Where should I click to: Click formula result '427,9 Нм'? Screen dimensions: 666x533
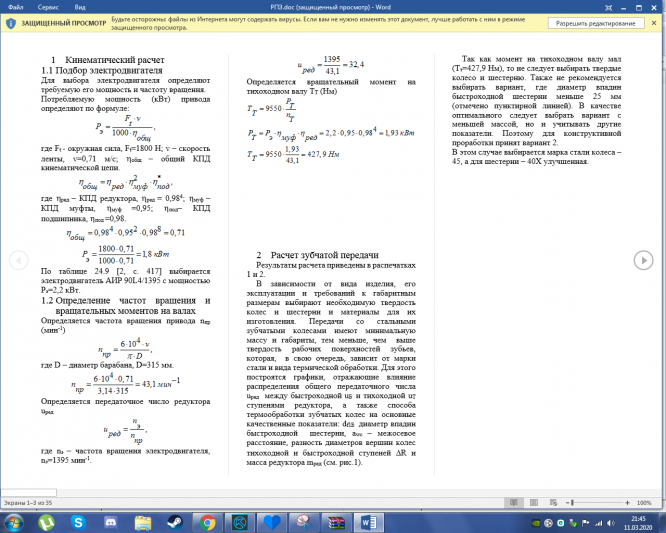click(x=323, y=154)
